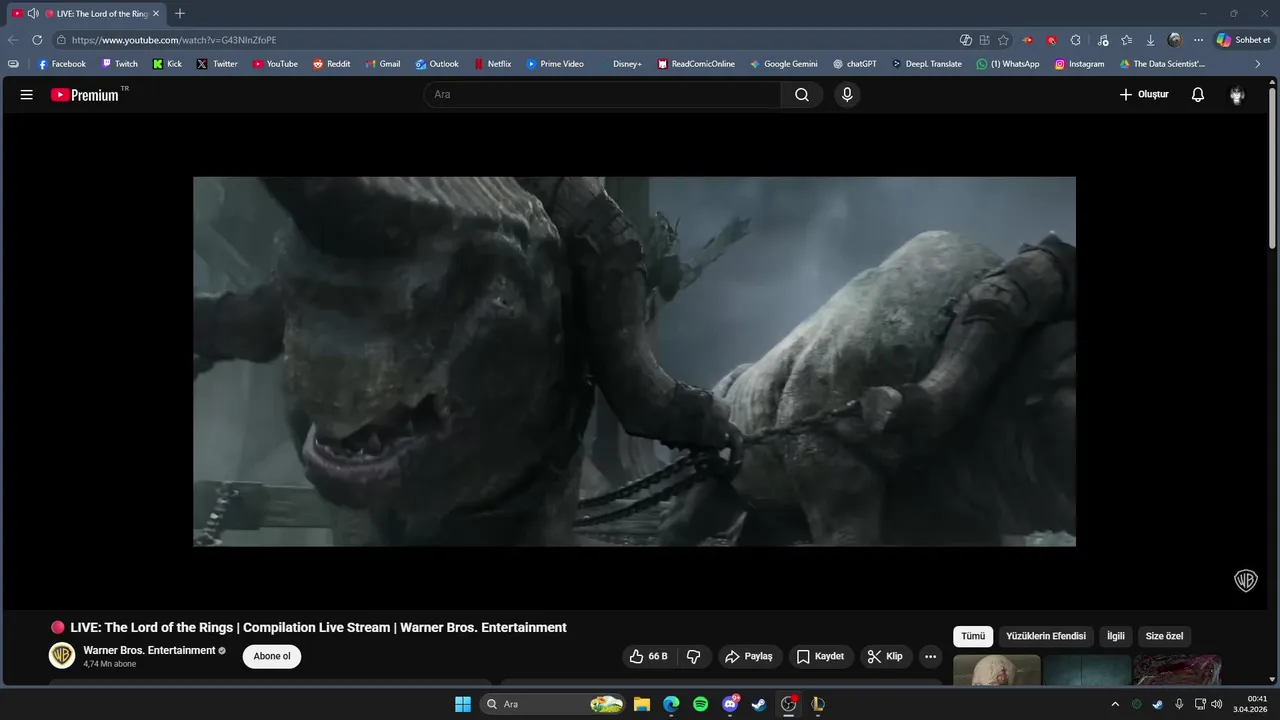Click the browser address bar URL
The height and width of the screenshot is (720, 1280).
pos(174,40)
